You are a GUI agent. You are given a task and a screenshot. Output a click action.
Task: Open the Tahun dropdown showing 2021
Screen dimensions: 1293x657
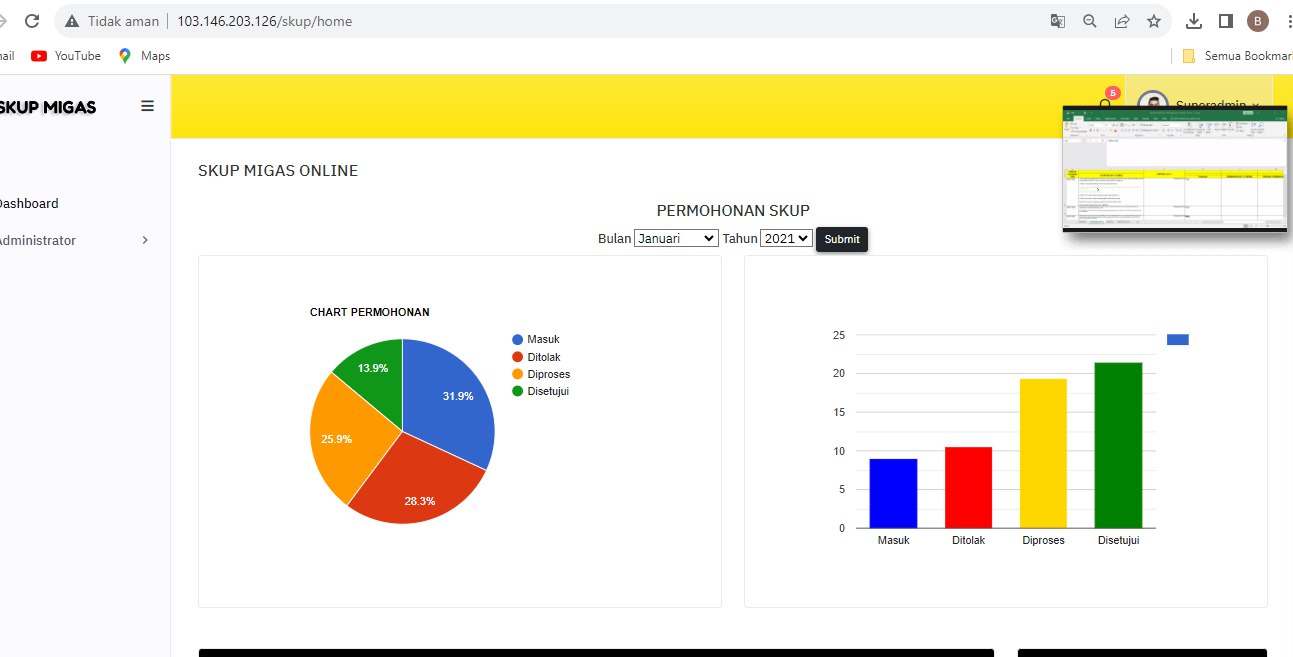[x=786, y=239]
